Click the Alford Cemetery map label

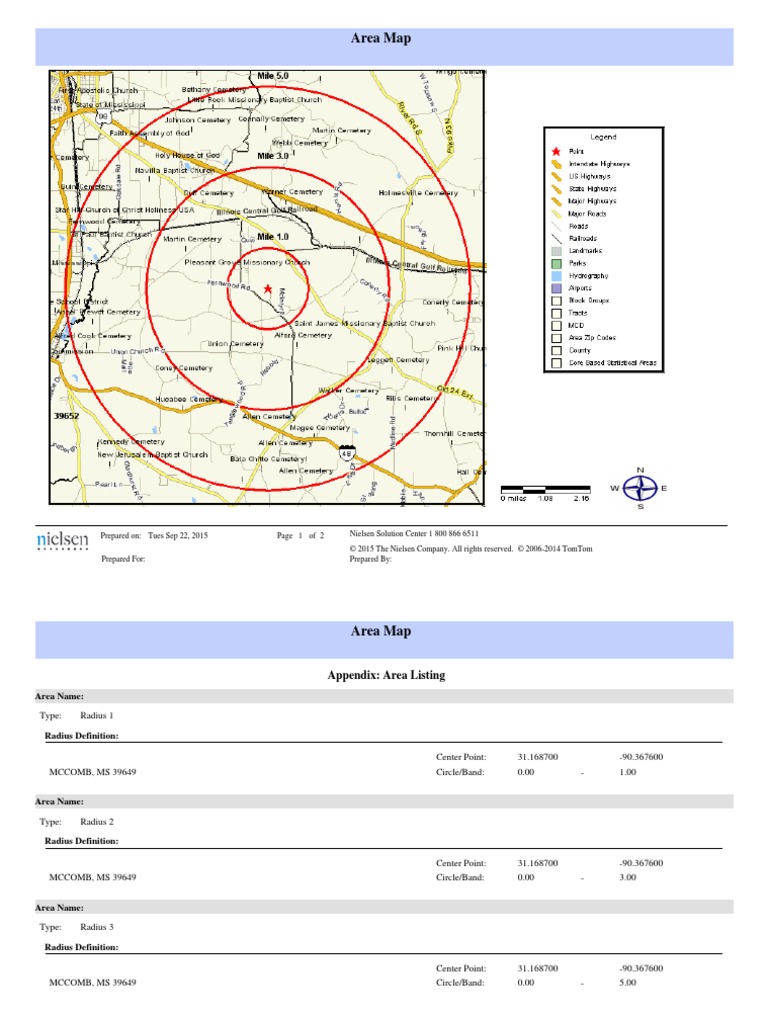303,335
